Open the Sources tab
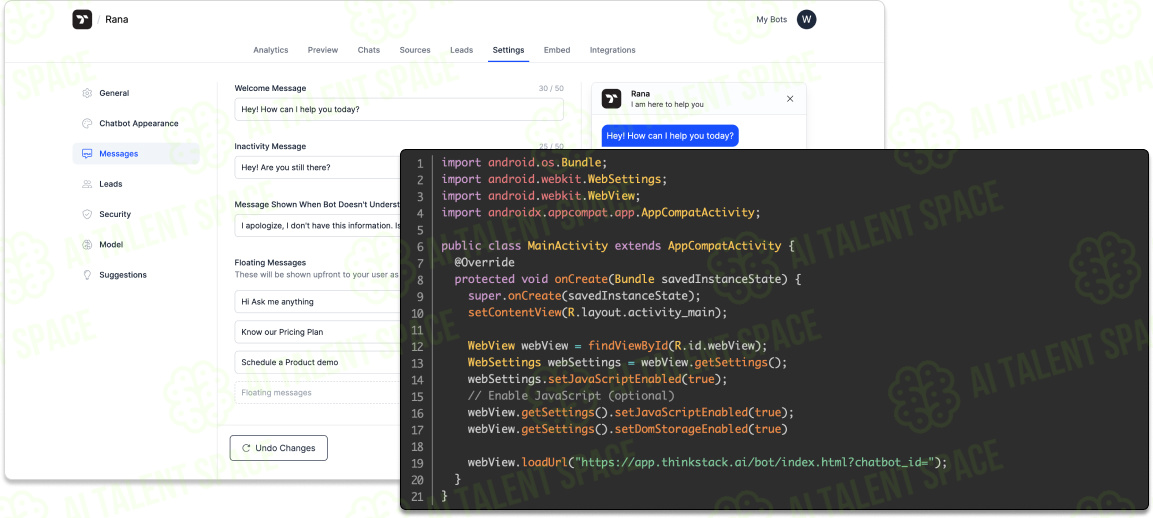The height and width of the screenshot is (518, 1153). tap(415, 50)
